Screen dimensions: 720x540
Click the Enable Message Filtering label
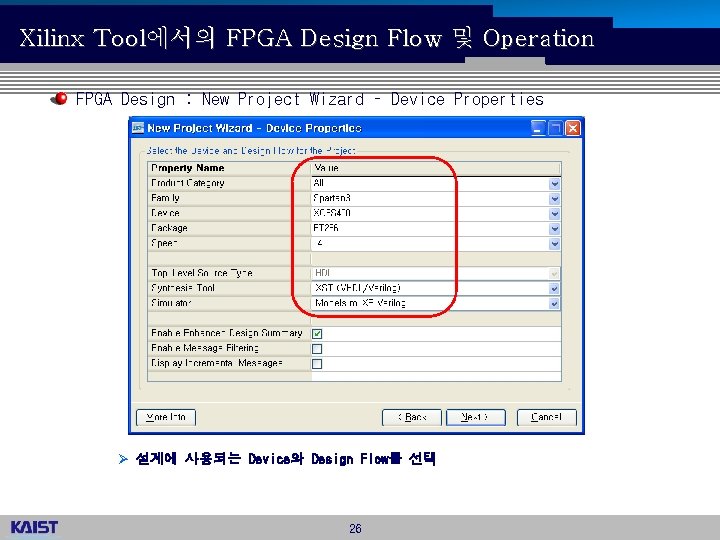pyautogui.click(x=205, y=348)
